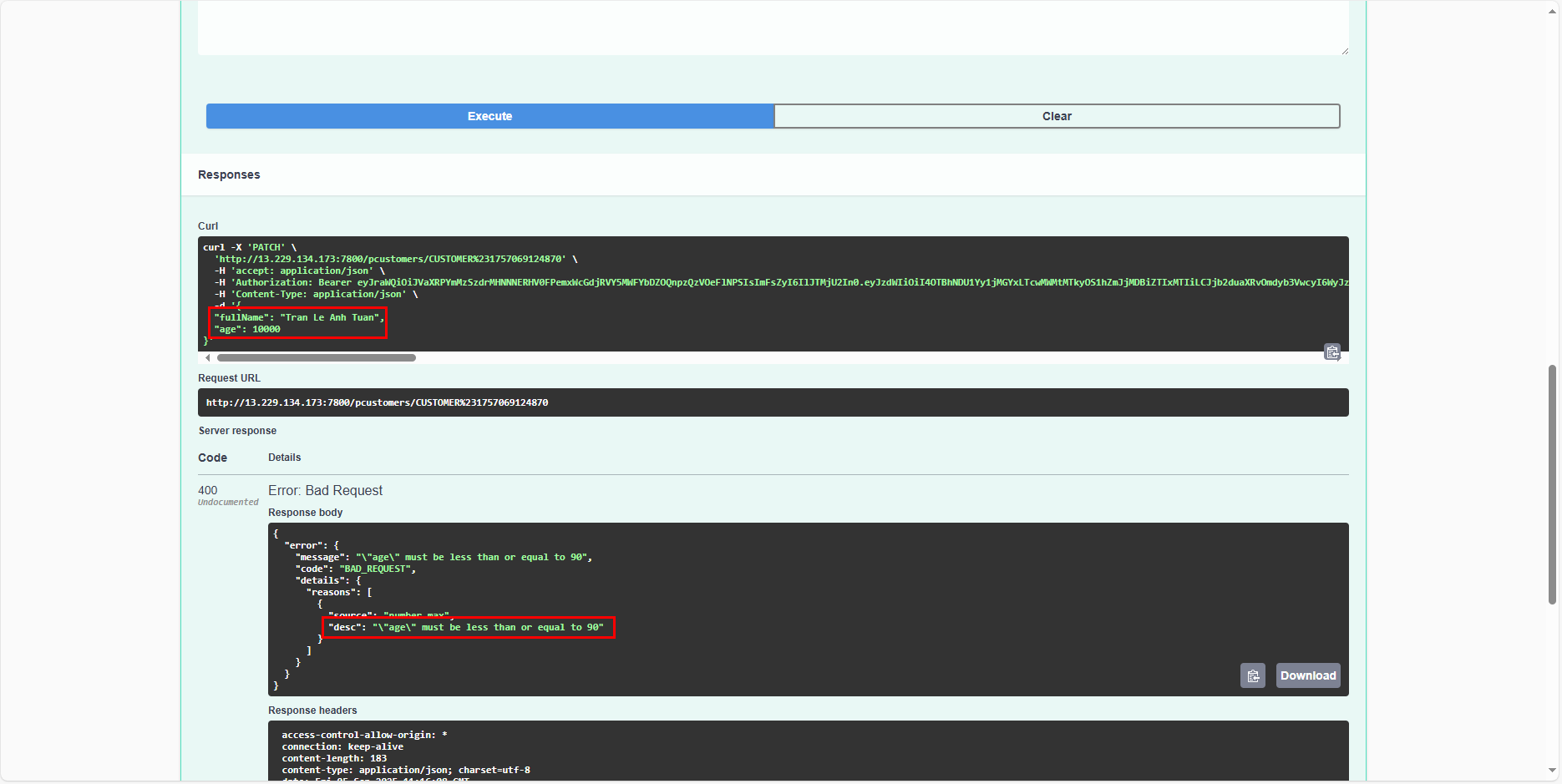Image resolution: width=1562 pixels, height=784 pixels.
Task: Click the Request URL code box
Action: [x=773, y=402]
